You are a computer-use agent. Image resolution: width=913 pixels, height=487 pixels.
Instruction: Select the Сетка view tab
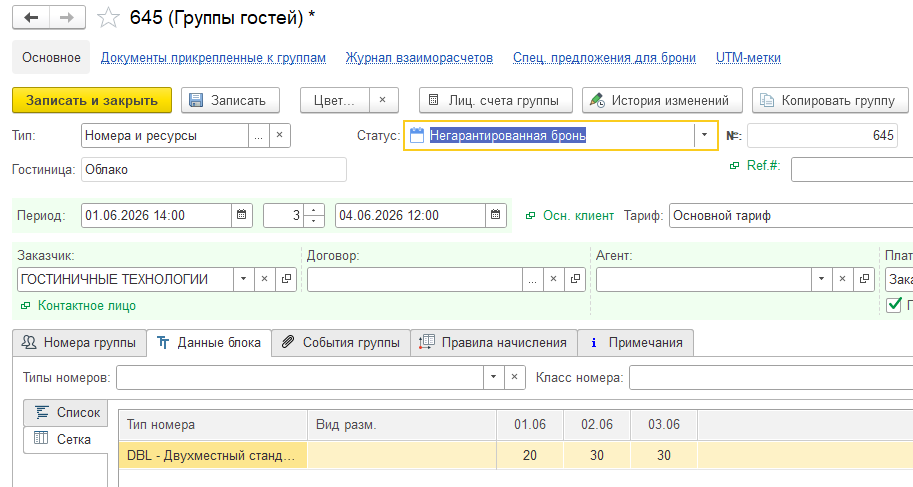point(66,439)
